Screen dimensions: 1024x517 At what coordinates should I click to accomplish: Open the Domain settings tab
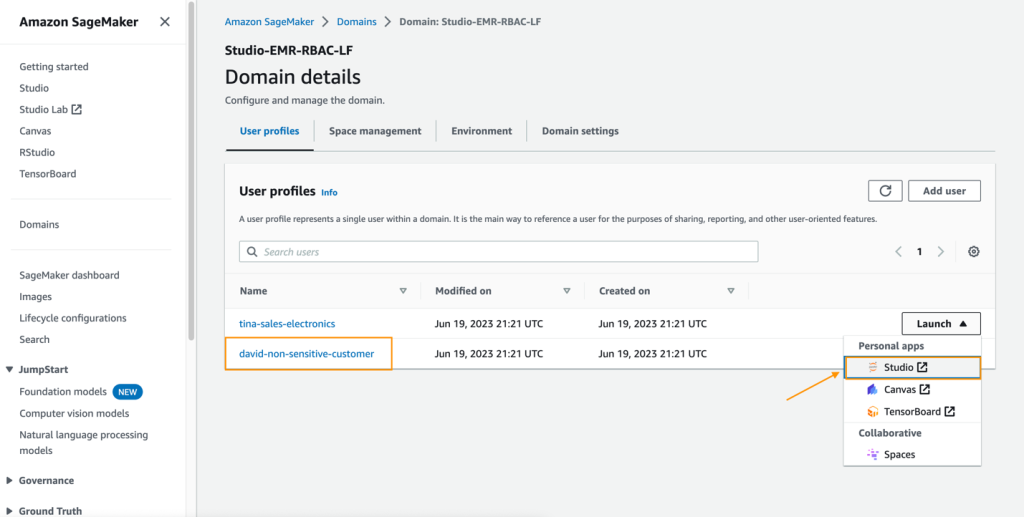click(x=580, y=131)
